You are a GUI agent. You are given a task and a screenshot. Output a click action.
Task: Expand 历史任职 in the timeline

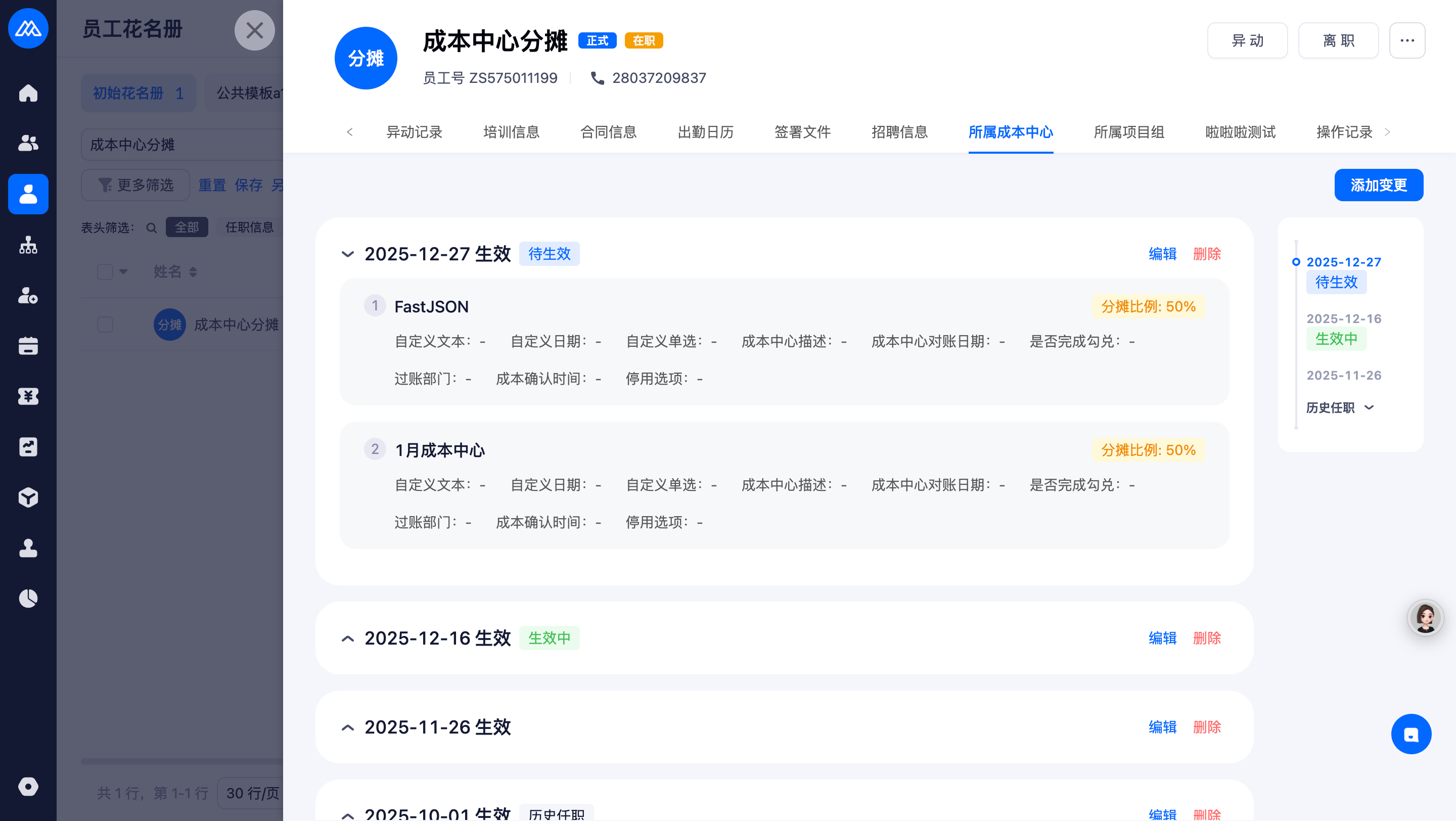click(x=1340, y=407)
